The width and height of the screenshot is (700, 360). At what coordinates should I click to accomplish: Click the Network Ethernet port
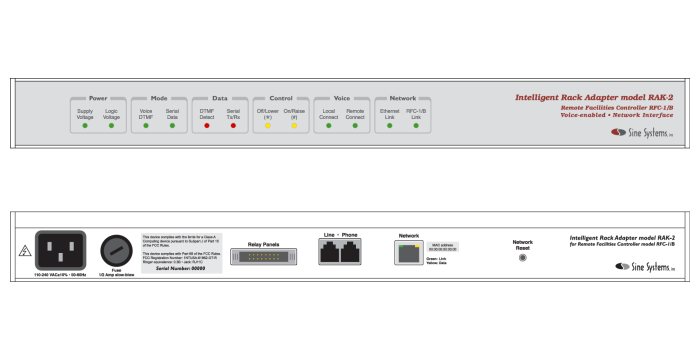coord(409,253)
